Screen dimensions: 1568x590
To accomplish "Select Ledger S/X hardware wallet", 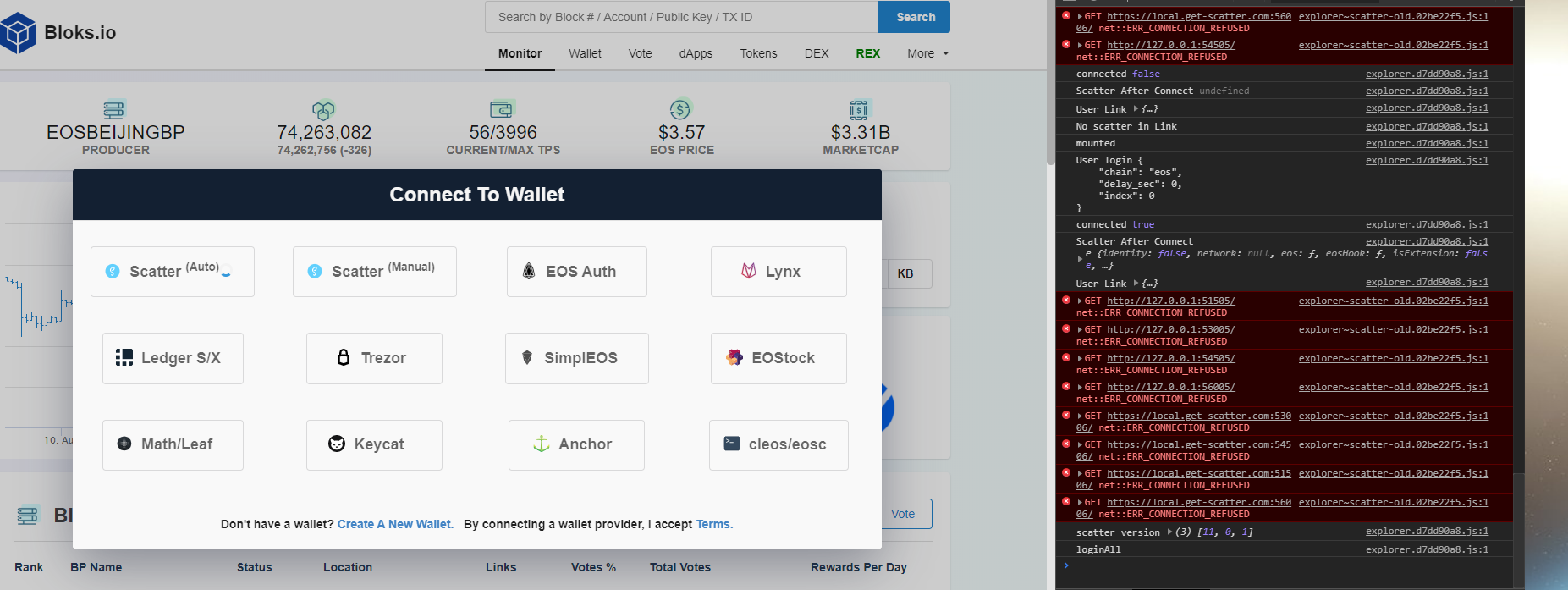I will point(173,358).
